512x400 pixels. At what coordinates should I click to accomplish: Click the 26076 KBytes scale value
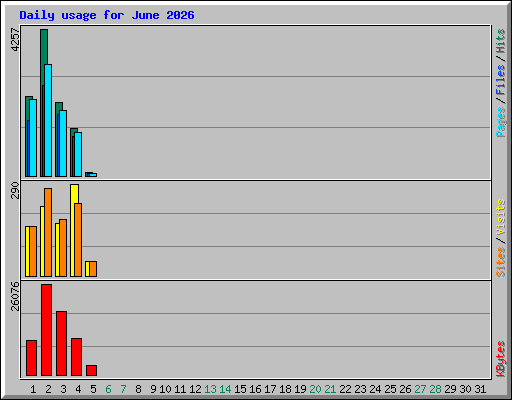pos(15,296)
